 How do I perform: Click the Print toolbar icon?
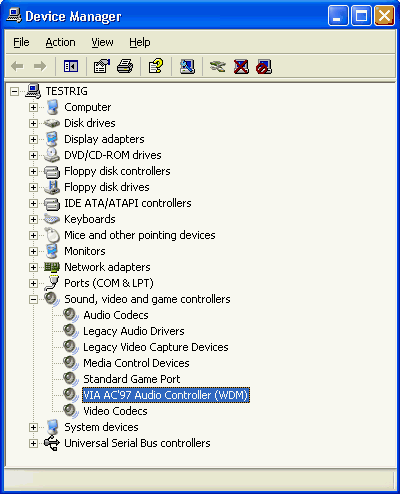[x=125, y=66]
